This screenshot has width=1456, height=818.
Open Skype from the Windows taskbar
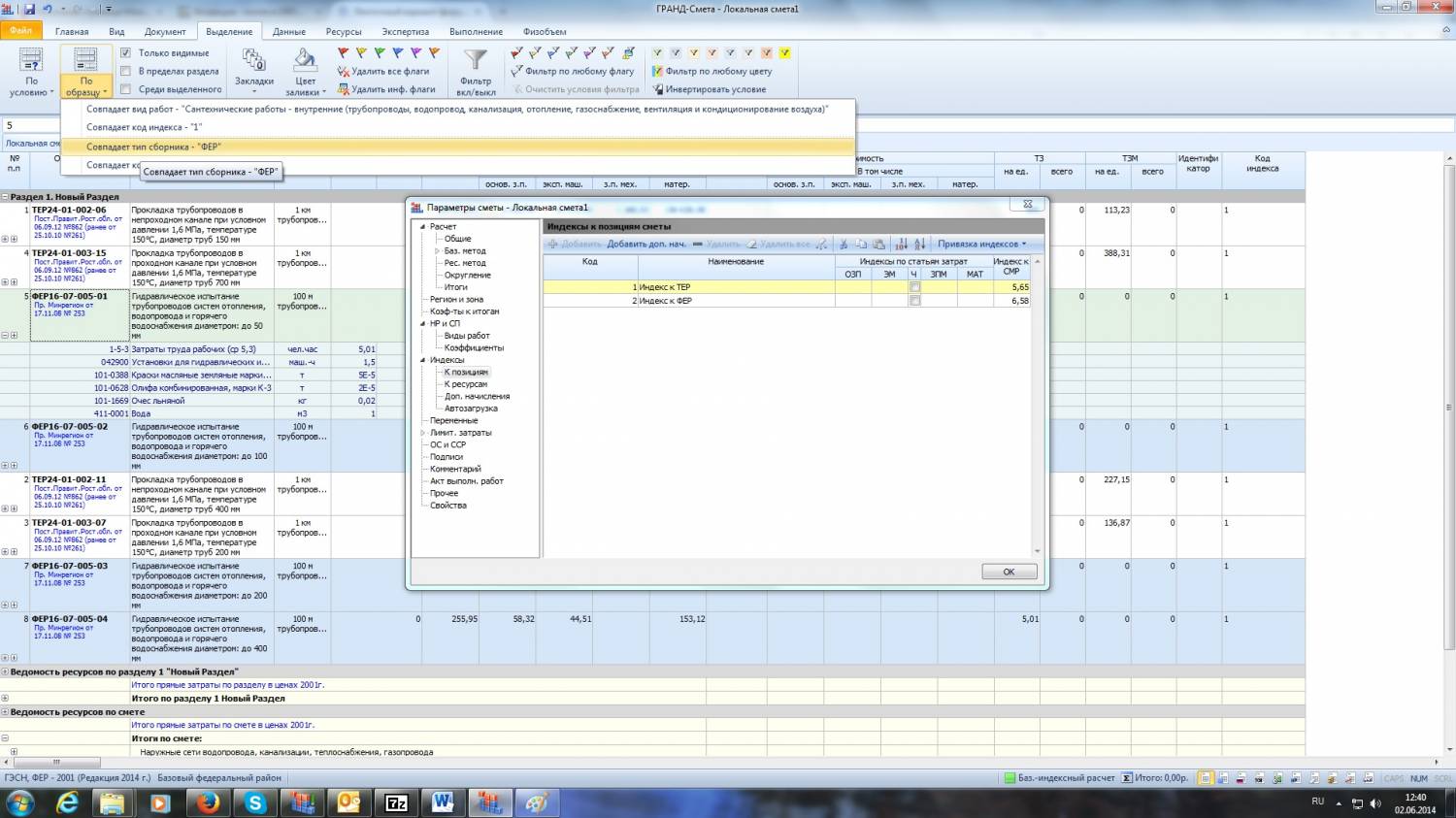pos(254,802)
